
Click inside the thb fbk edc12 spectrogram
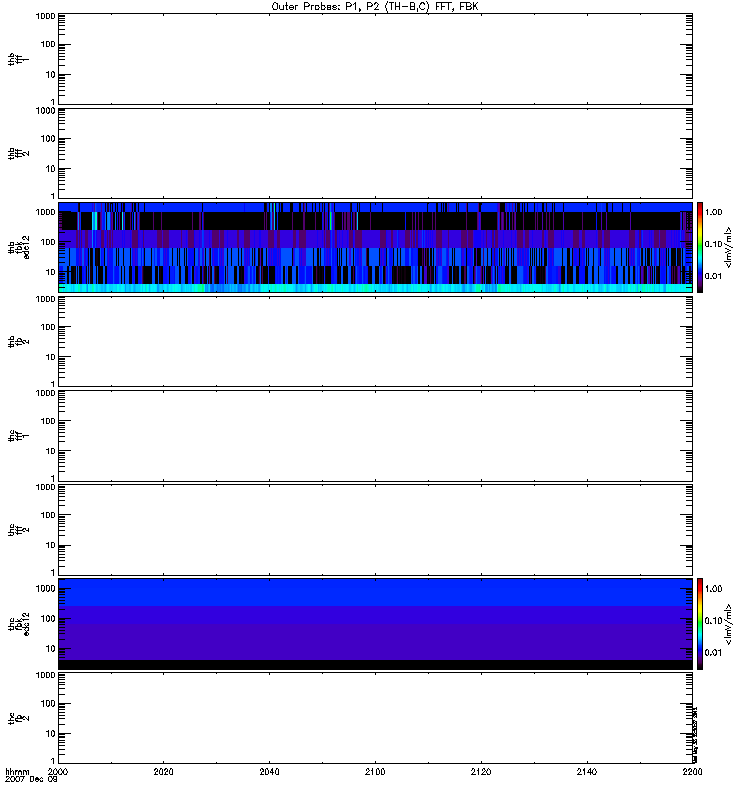click(375, 246)
